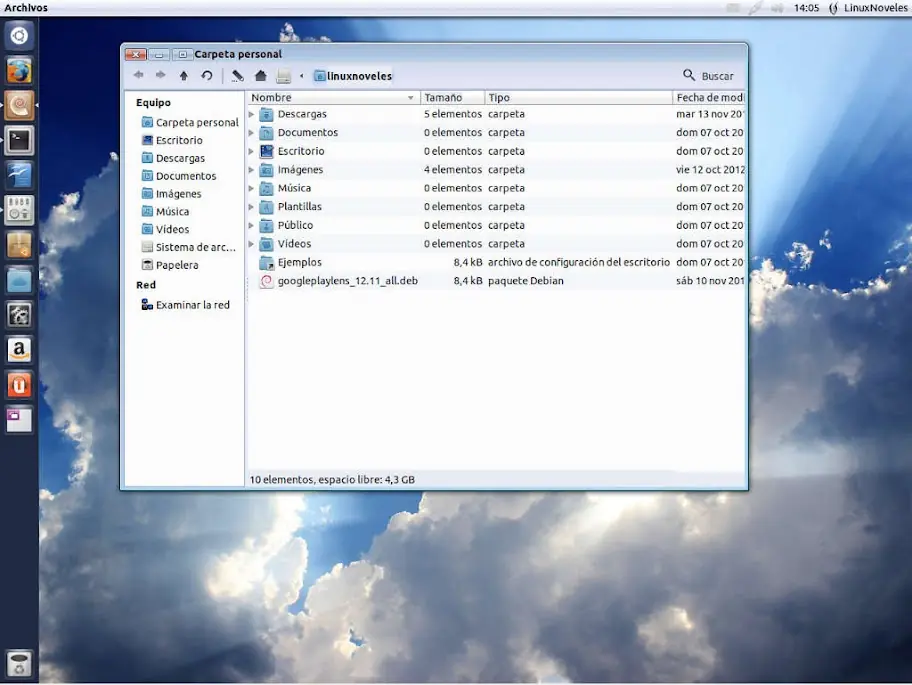Open Examinar la red in sidebar

[186, 305]
